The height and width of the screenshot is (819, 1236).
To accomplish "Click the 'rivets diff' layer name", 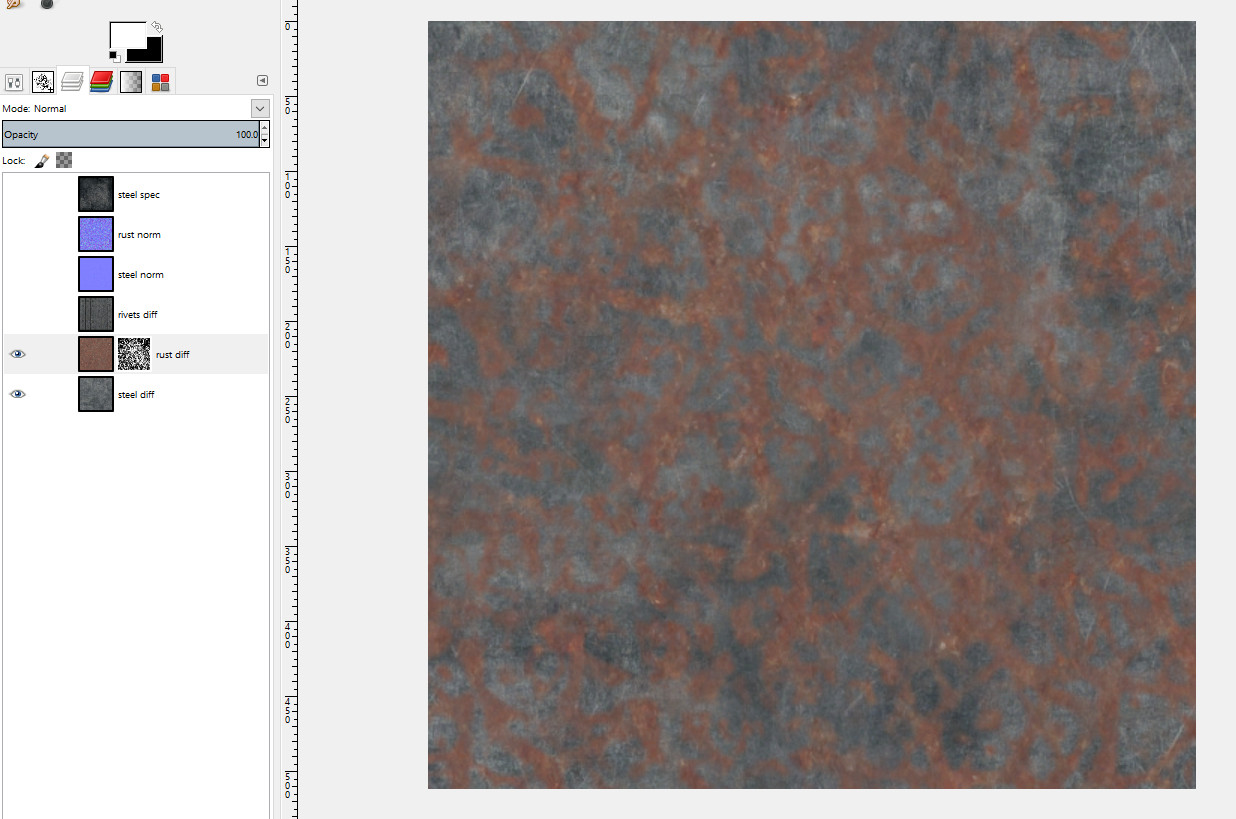I will tap(138, 315).
